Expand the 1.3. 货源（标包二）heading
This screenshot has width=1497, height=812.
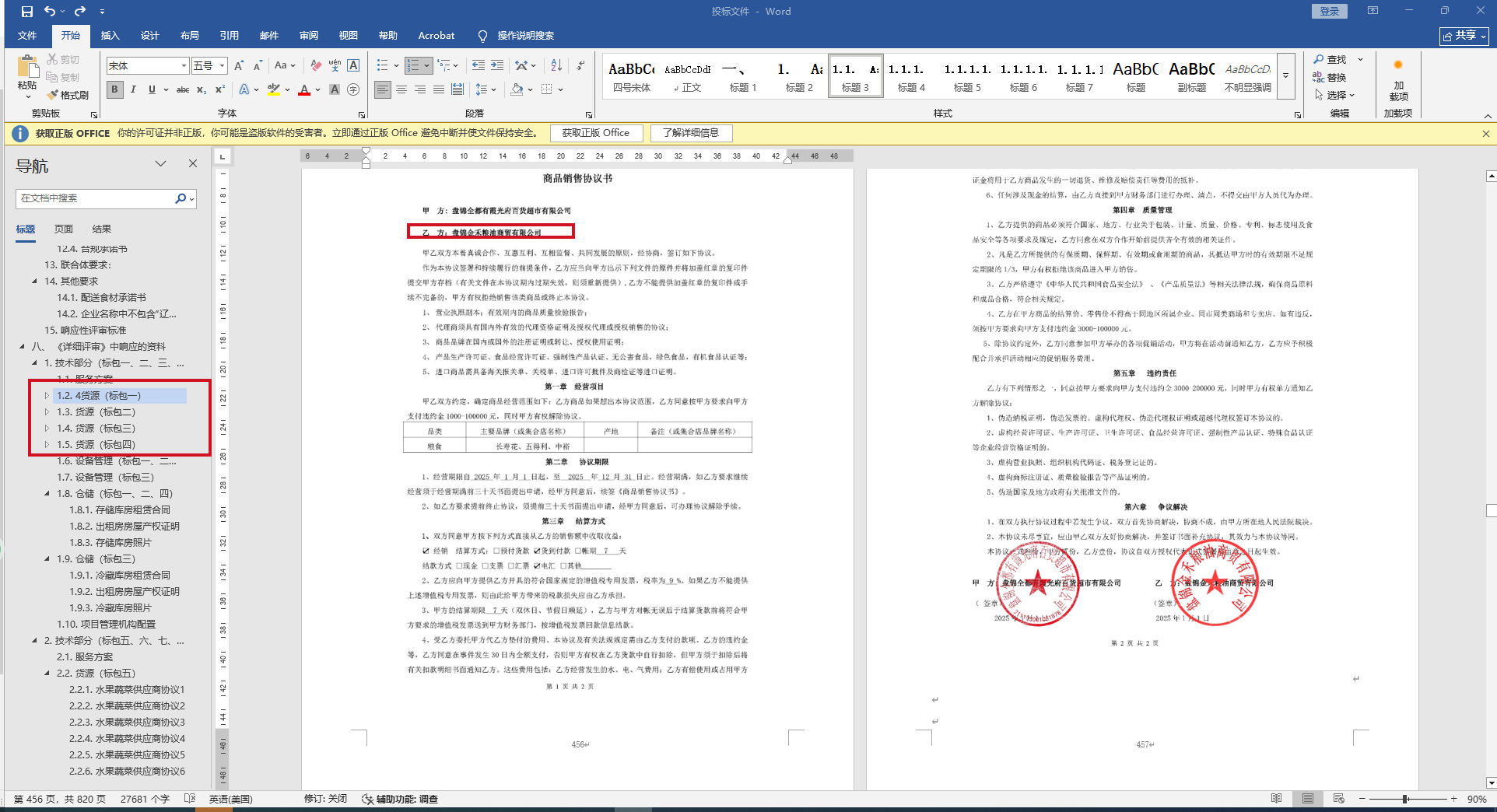[x=47, y=412]
